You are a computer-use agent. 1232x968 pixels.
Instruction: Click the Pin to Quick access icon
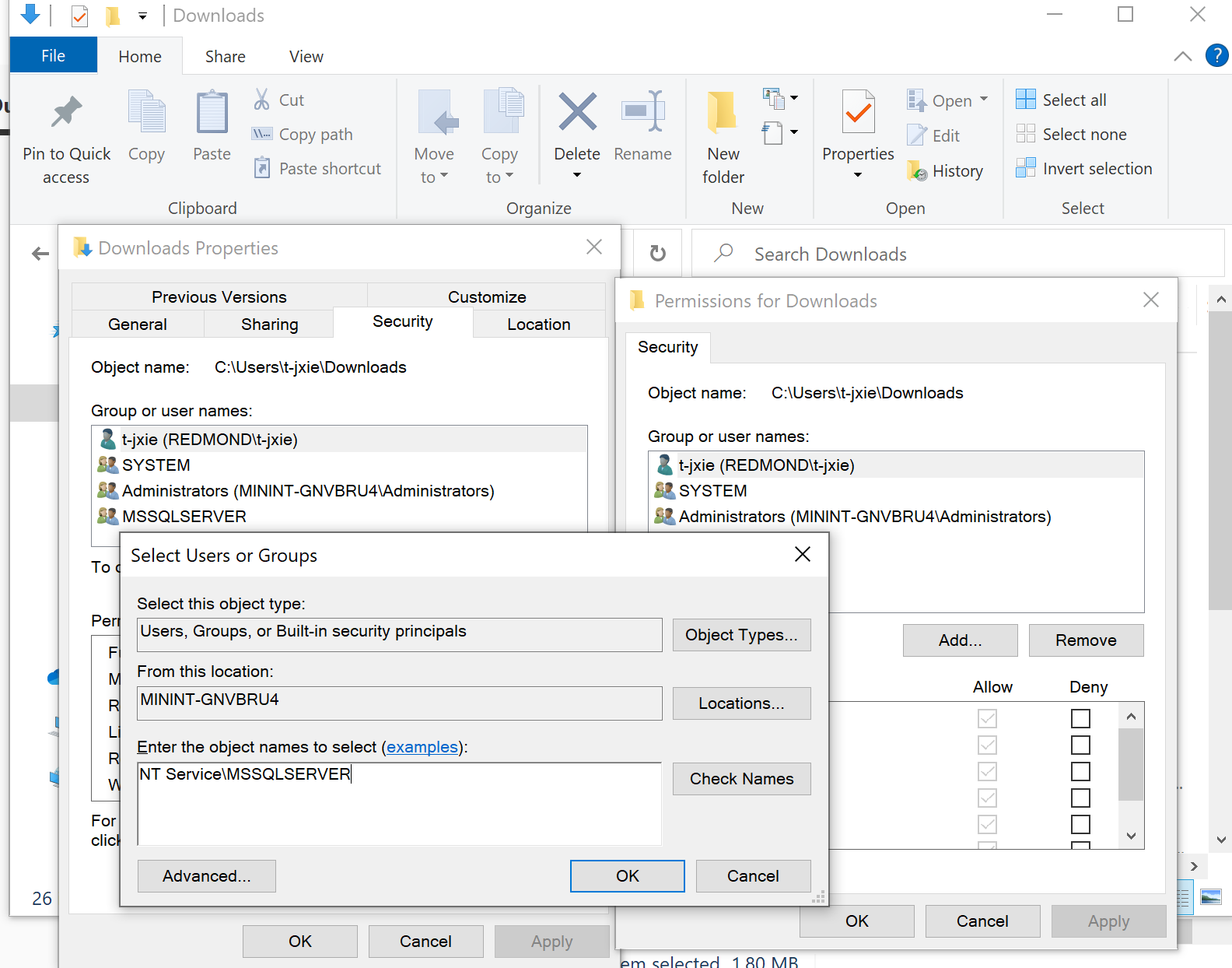pos(66,113)
